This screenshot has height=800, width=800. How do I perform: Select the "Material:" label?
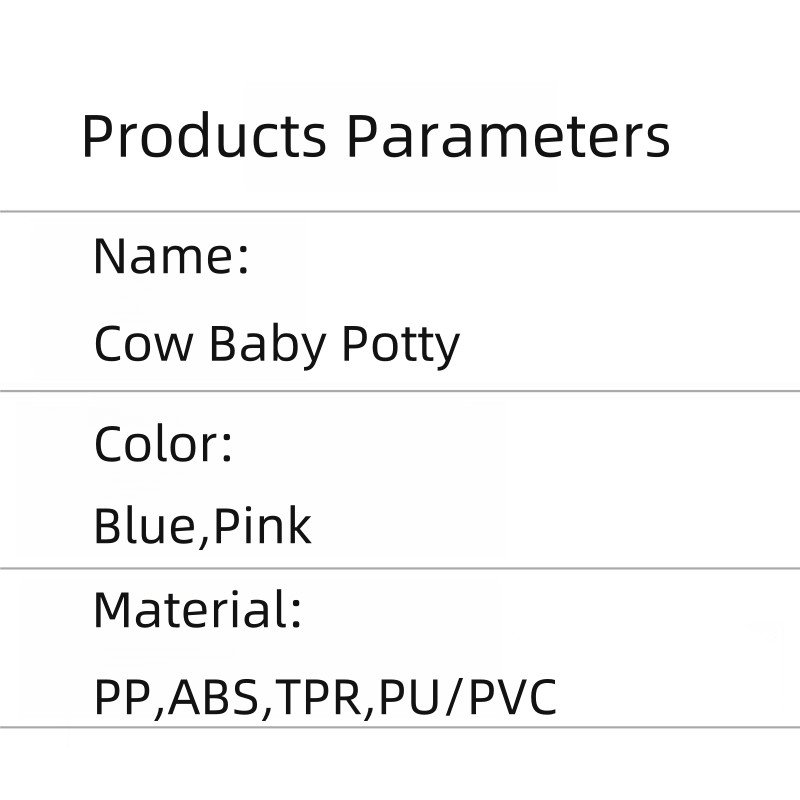tap(197, 610)
